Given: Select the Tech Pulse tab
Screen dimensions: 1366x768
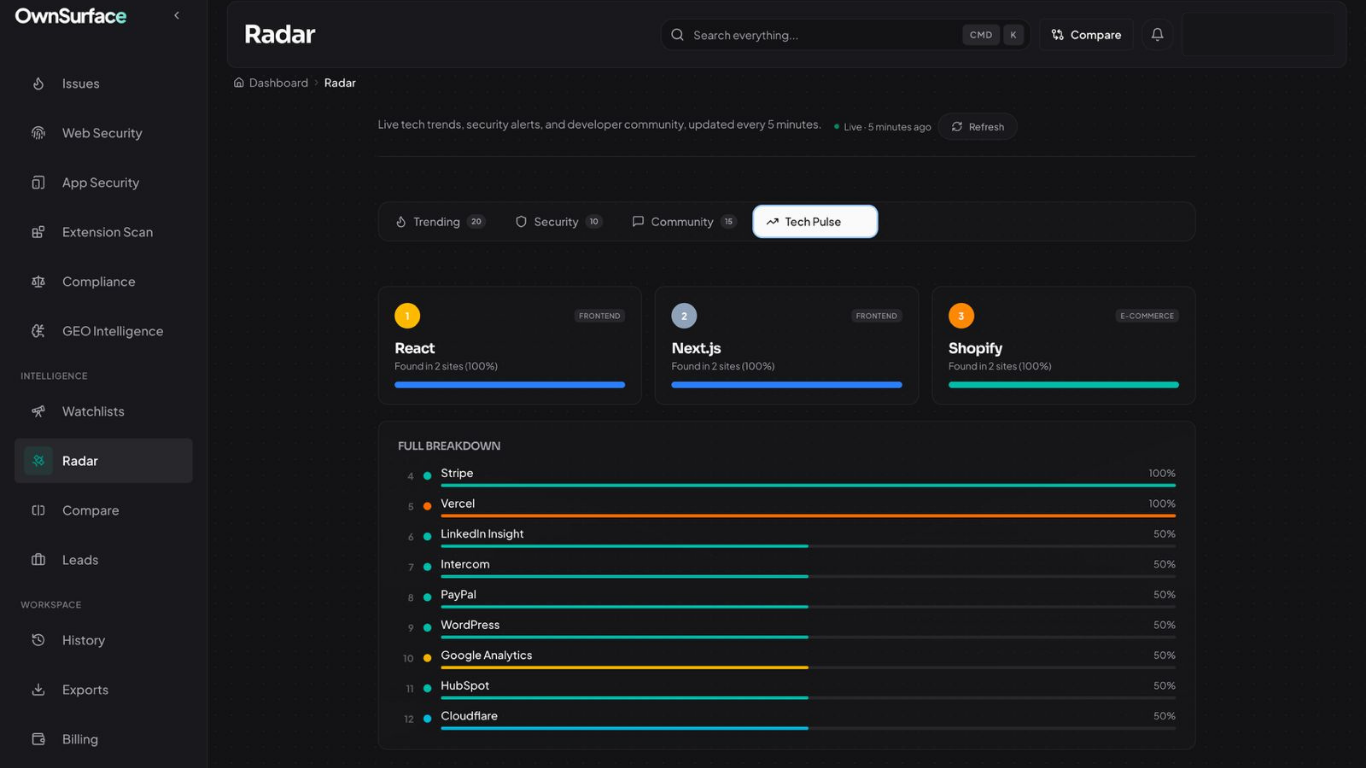Looking at the screenshot, I should pos(815,222).
